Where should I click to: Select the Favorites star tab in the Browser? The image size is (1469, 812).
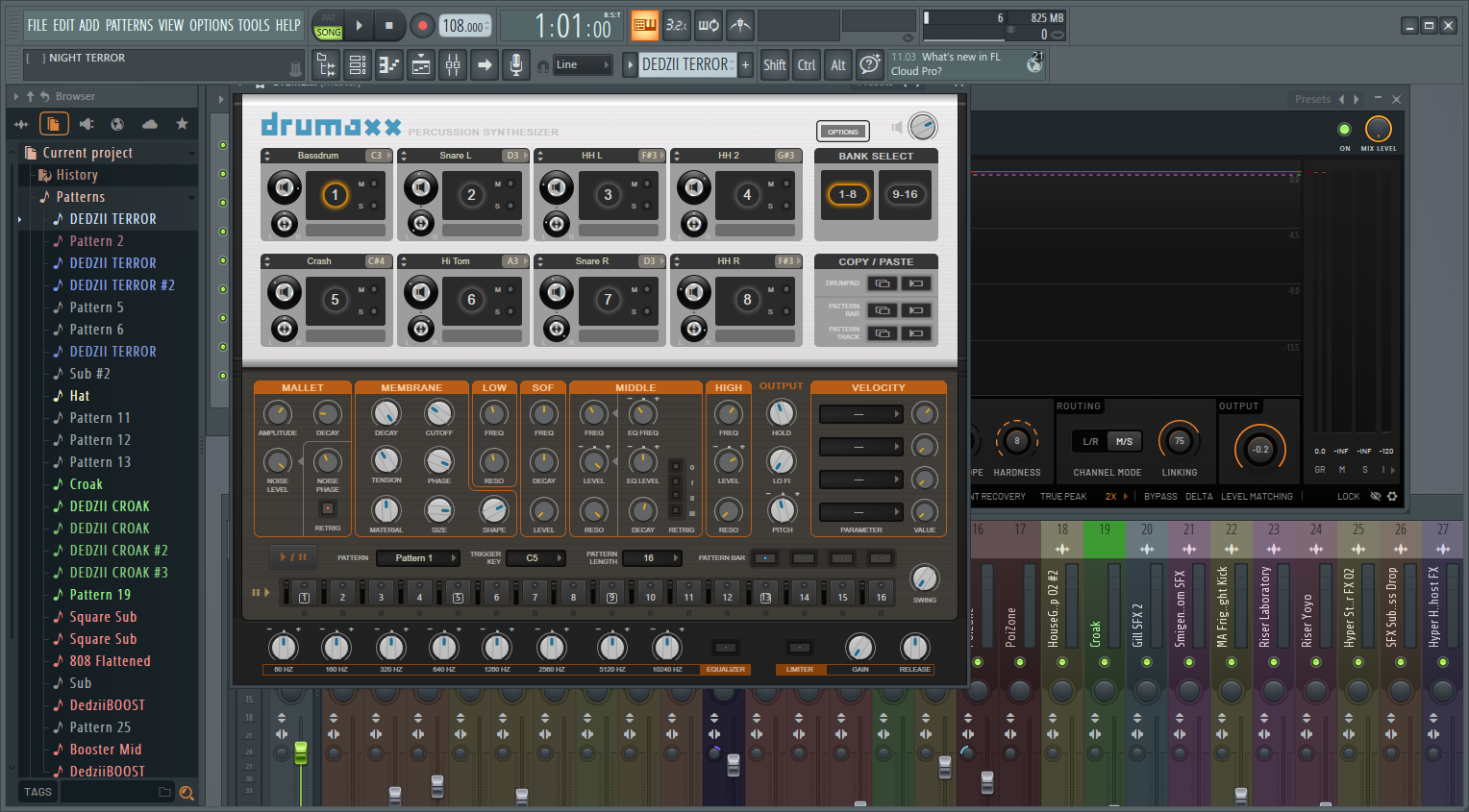coord(182,124)
